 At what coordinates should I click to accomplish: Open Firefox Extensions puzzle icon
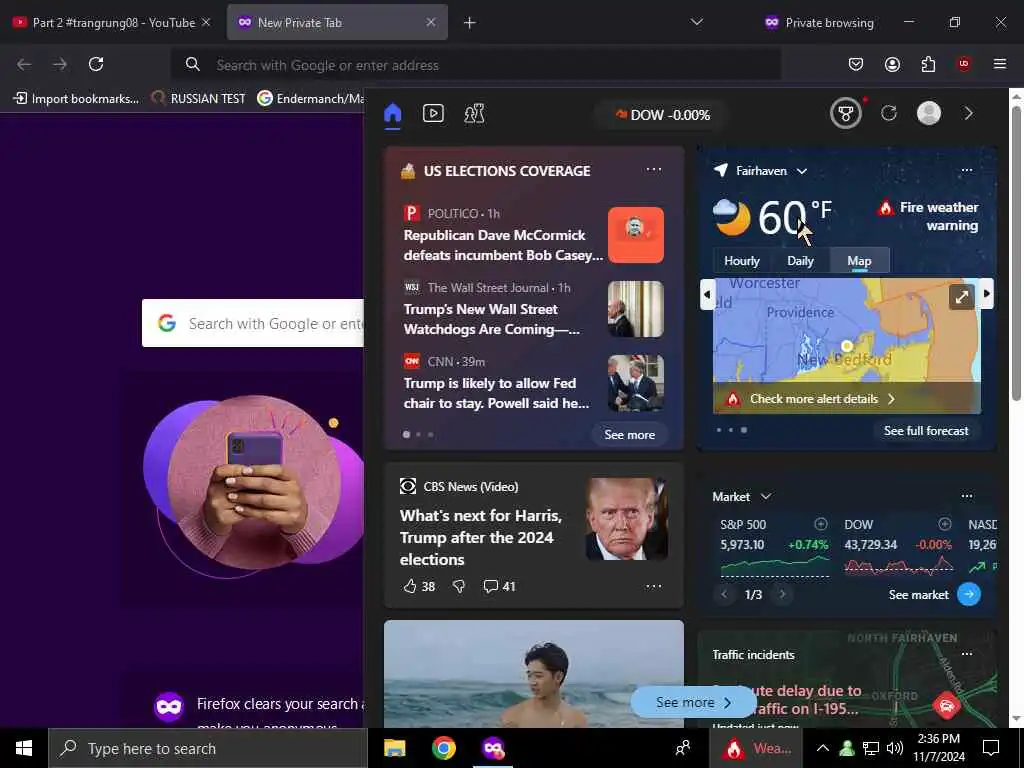click(928, 64)
